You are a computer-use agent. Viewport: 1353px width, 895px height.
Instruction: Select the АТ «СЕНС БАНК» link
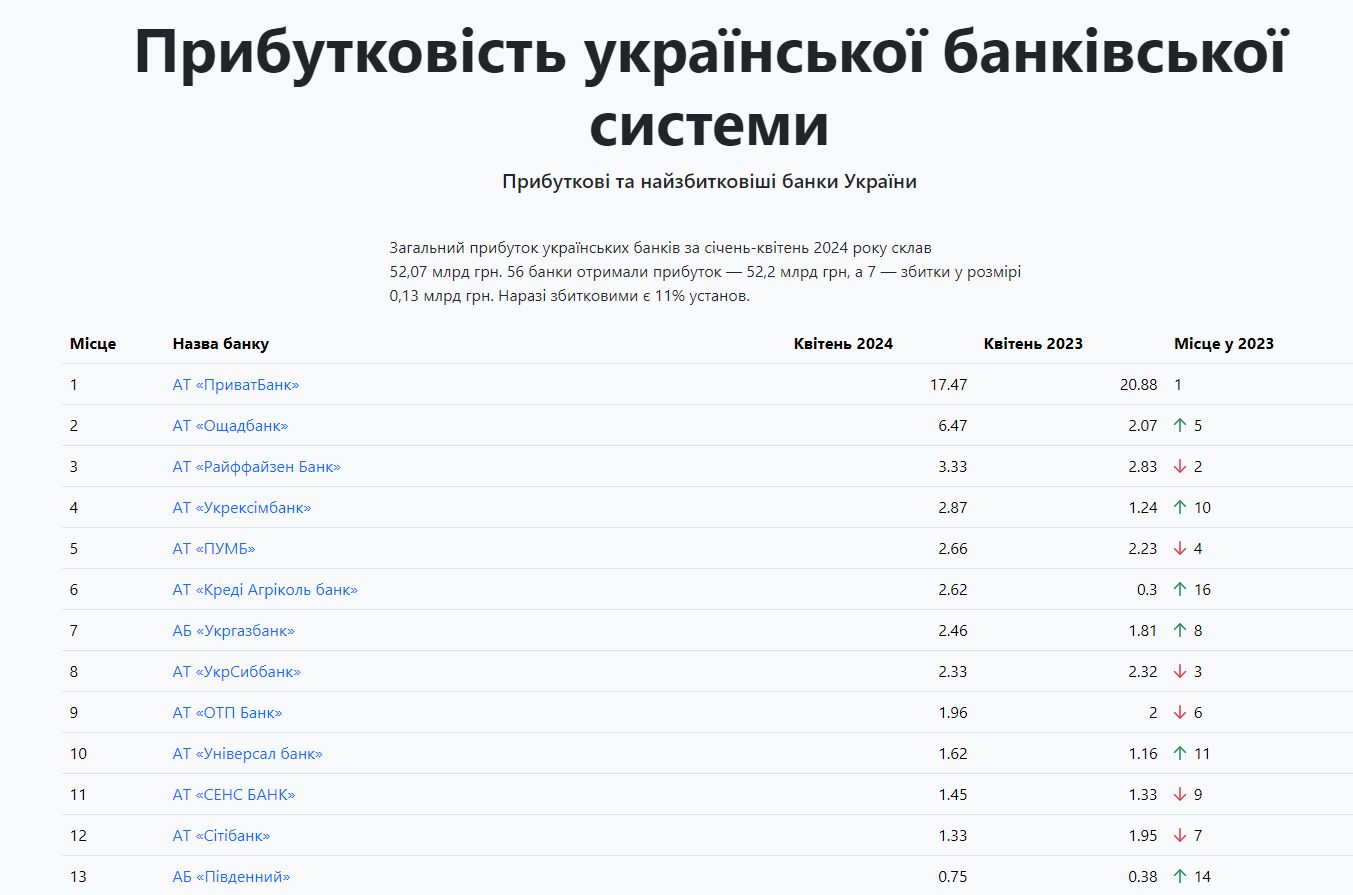pos(234,795)
